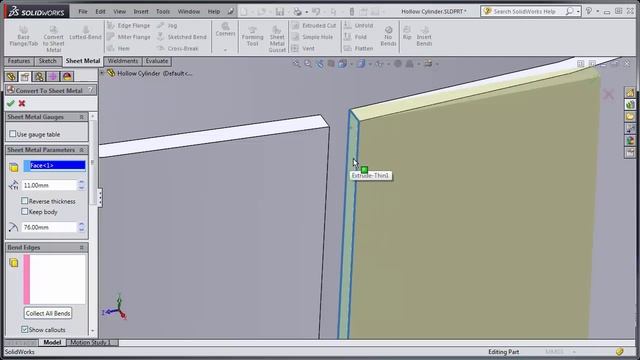Click the Face<1> fixed entity selection box
Screen dimensions: 640x360
point(55,165)
